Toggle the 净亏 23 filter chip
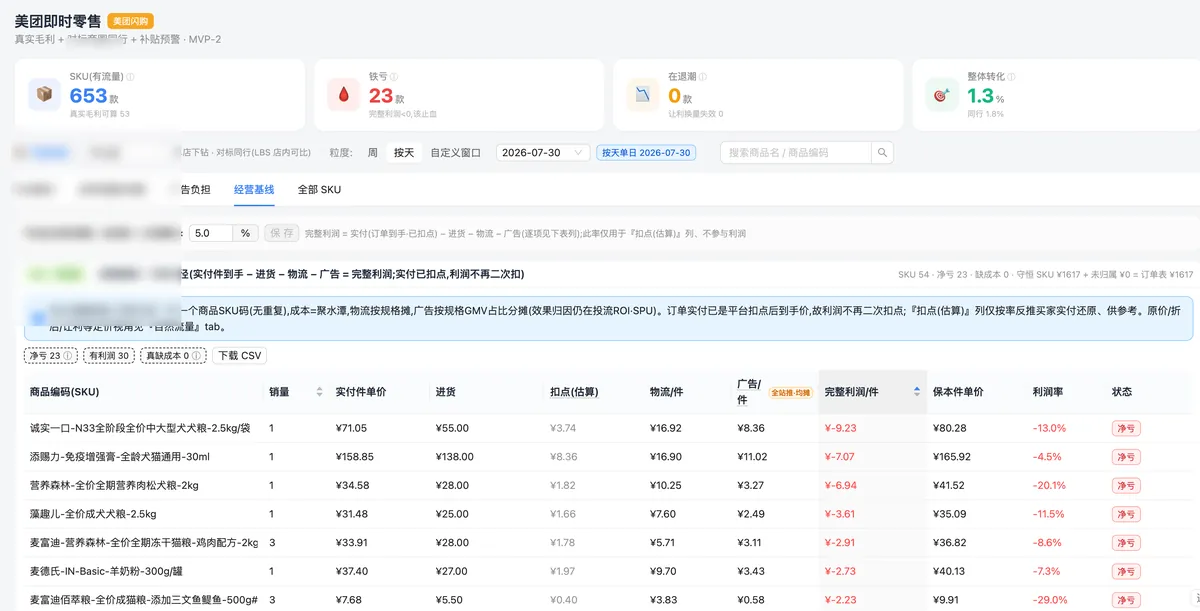Screen dimensions: 1200x611 click(51, 356)
